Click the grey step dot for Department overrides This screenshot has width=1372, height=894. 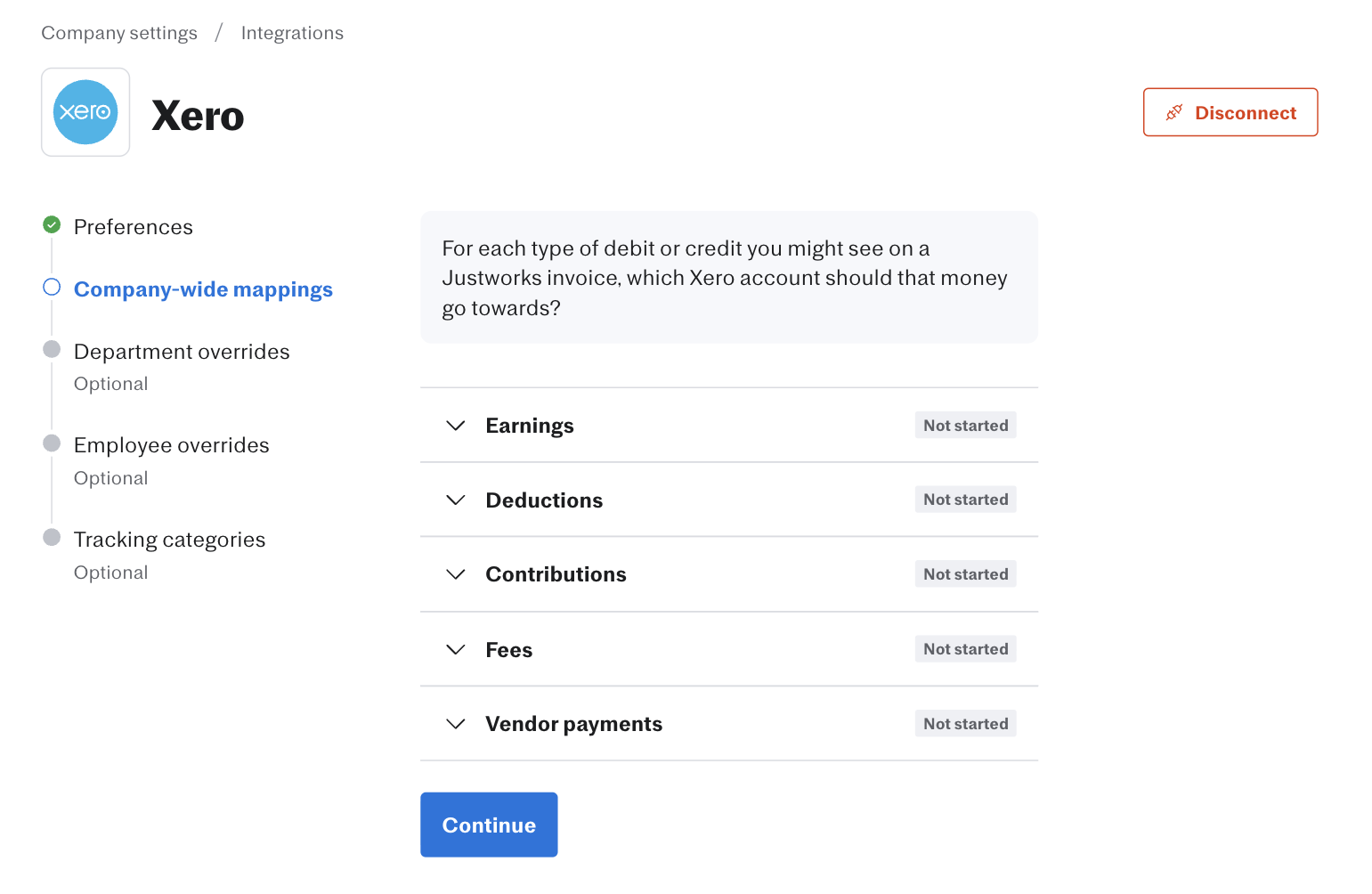(x=52, y=349)
